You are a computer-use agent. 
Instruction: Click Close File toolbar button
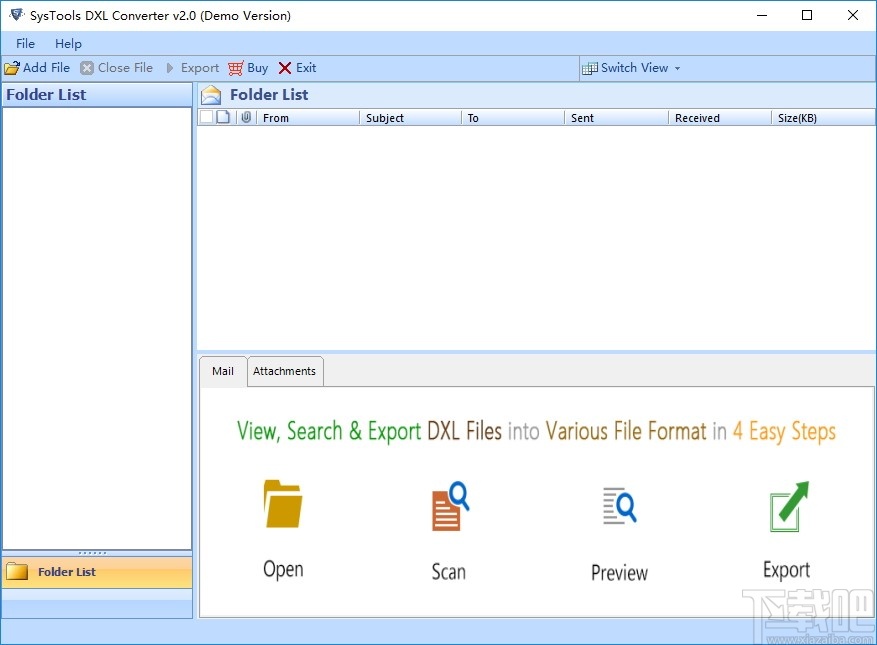[x=116, y=68]
